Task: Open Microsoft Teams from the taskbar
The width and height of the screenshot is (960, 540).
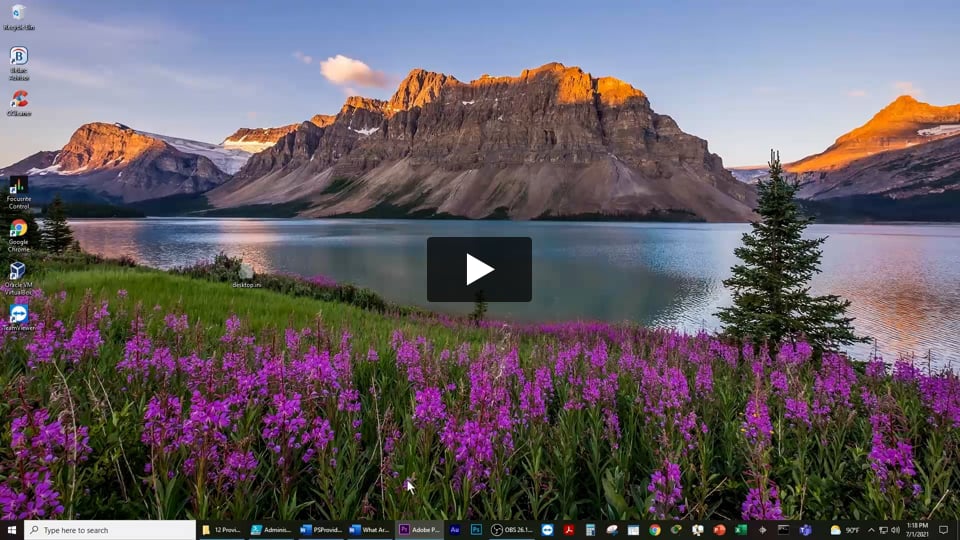Action: tap(805, 530)
